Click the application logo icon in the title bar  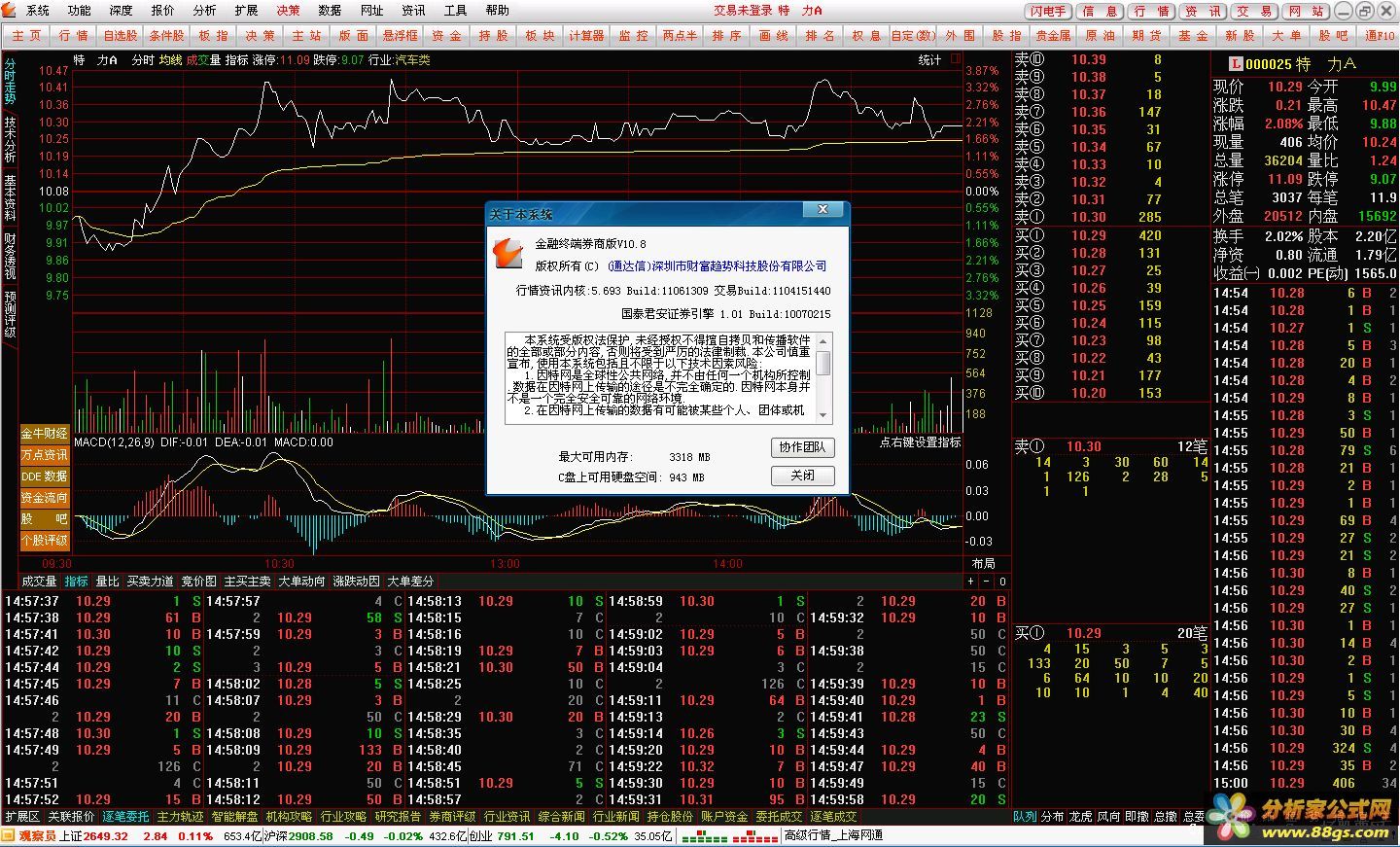[11, 10]
